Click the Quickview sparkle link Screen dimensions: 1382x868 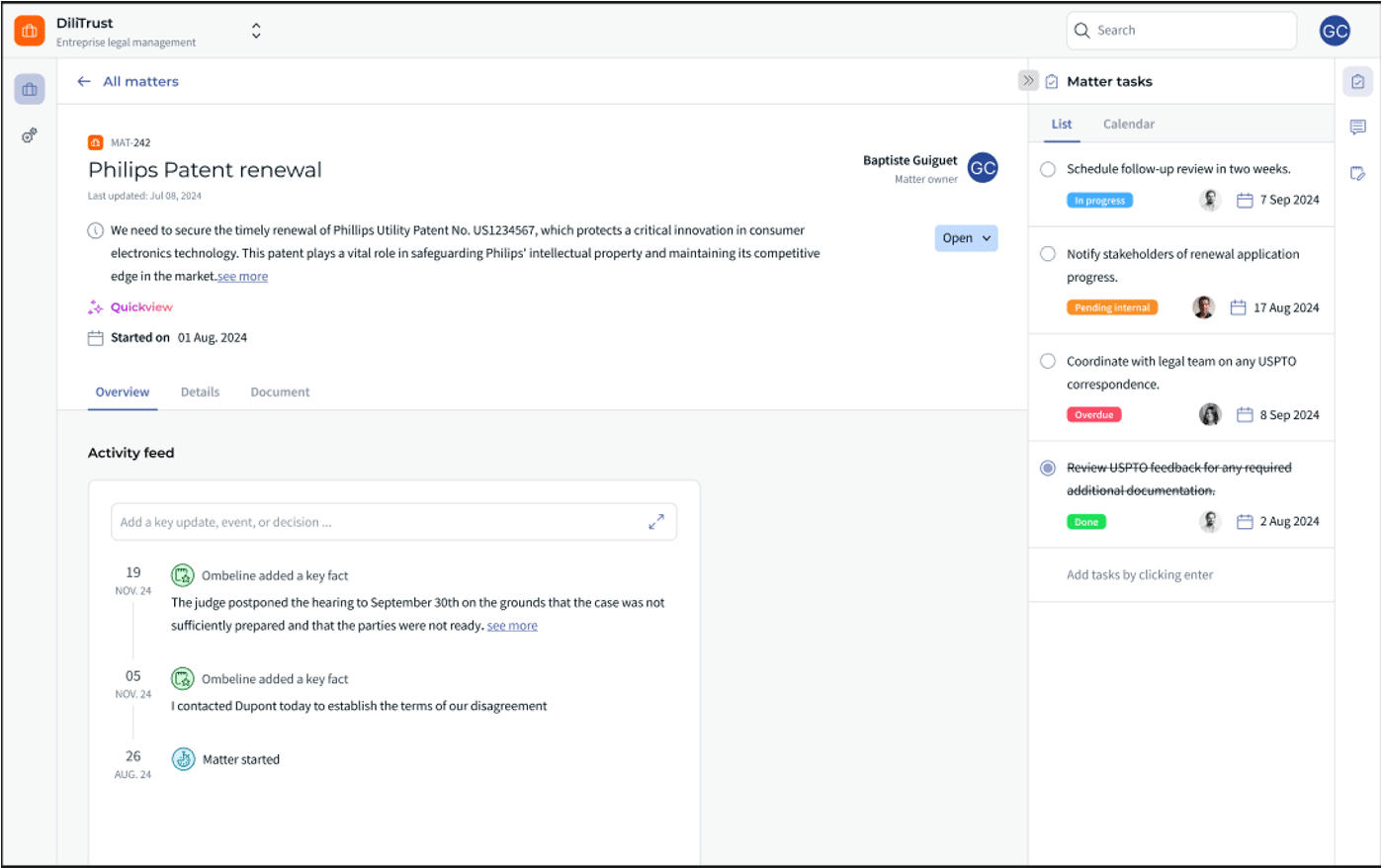pos(130,307)
